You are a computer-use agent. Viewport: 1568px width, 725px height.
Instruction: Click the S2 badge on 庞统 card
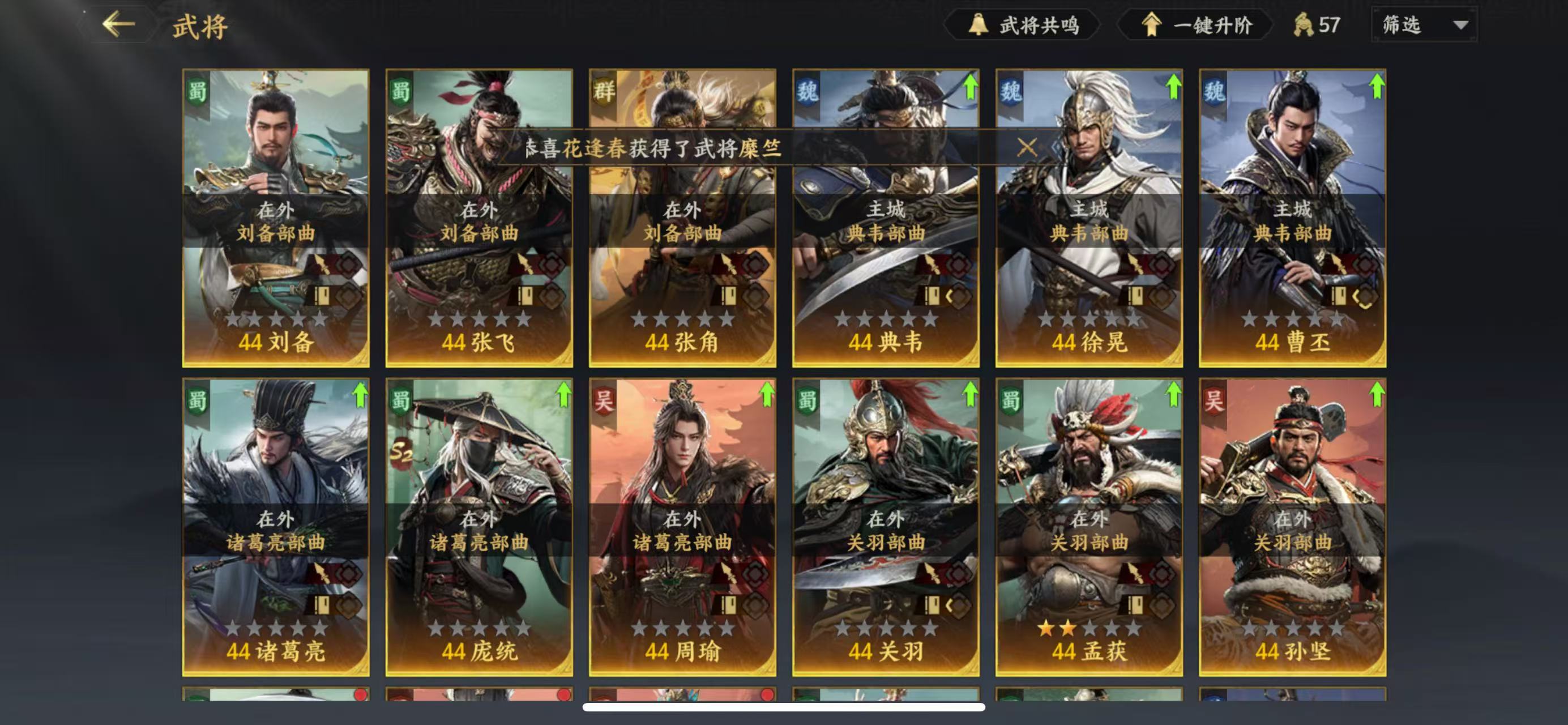(401, 453)
